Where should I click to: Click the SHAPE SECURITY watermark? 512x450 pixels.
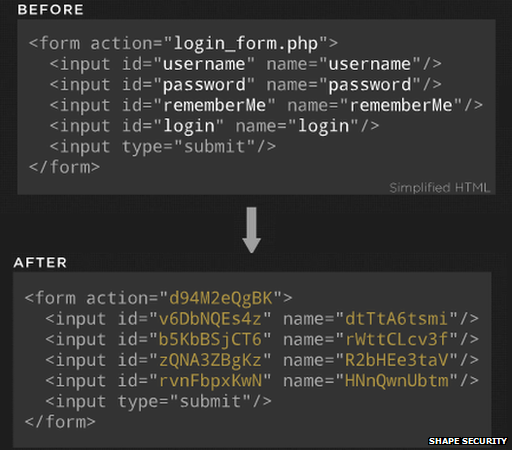coord(467,441)
